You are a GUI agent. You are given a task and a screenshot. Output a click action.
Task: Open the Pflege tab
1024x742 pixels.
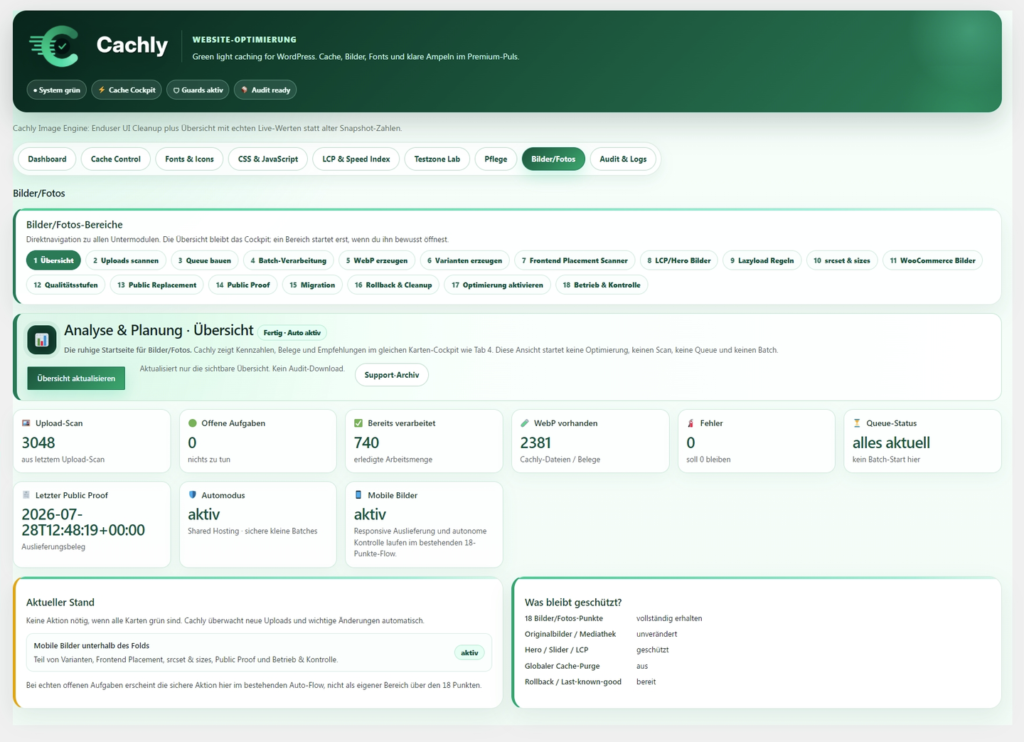[x=496, y=159]
